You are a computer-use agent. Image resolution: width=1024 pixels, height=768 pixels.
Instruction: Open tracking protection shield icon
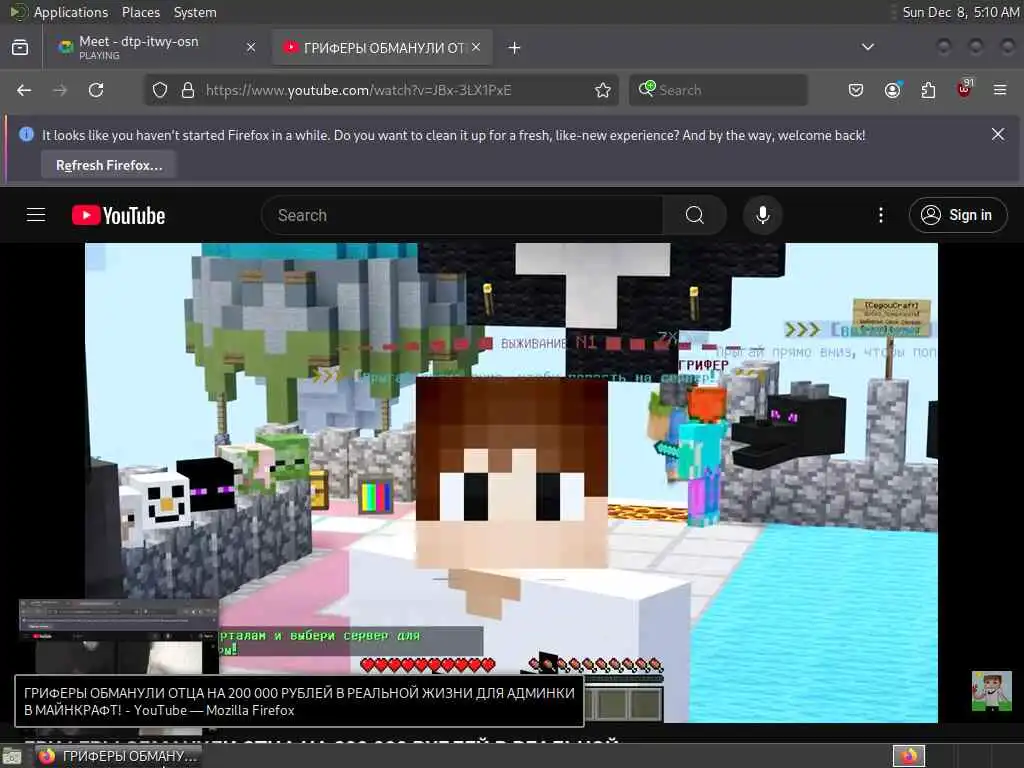point(160,90)
